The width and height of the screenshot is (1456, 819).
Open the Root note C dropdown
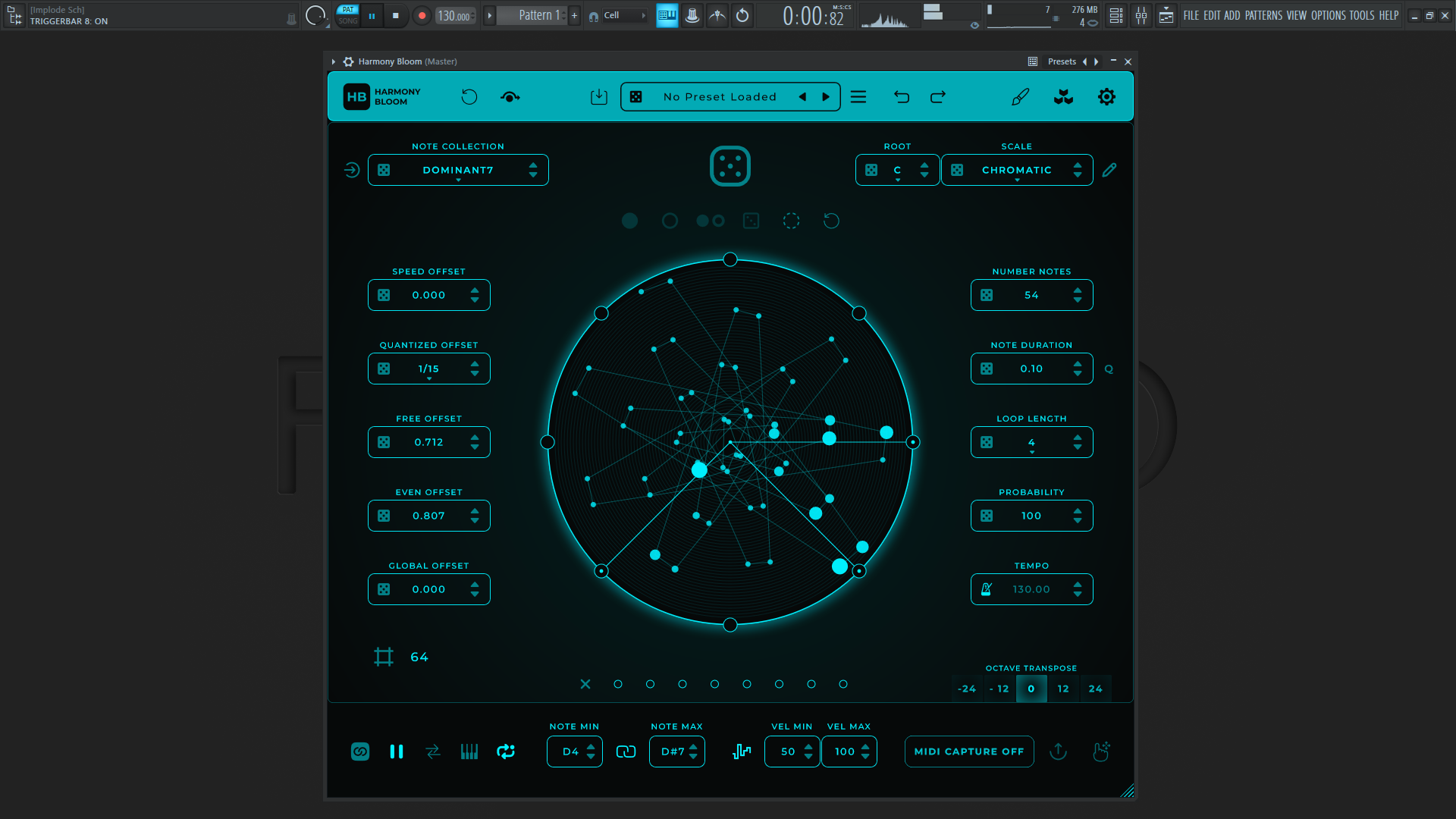tap(897, 170)
